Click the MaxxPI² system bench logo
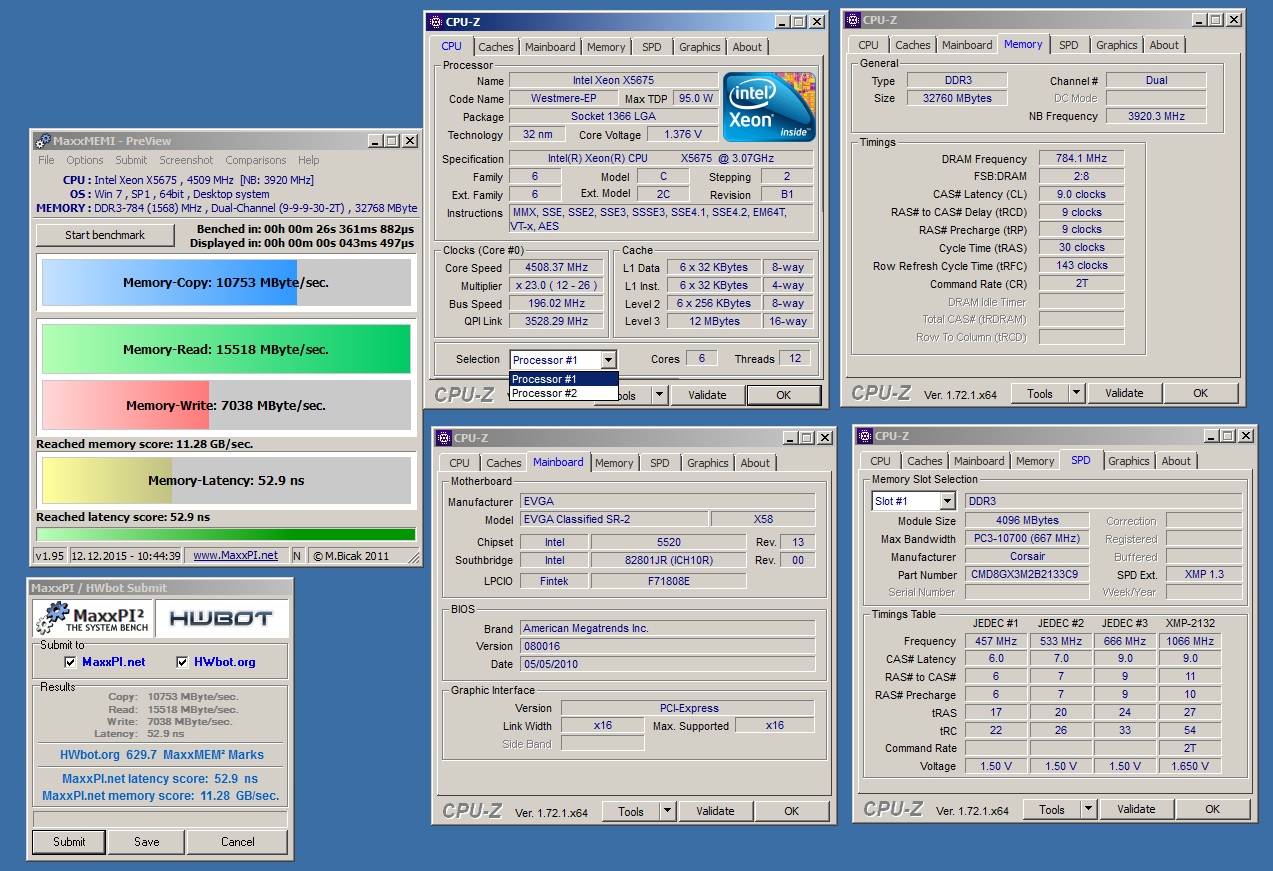 (91, 619)
